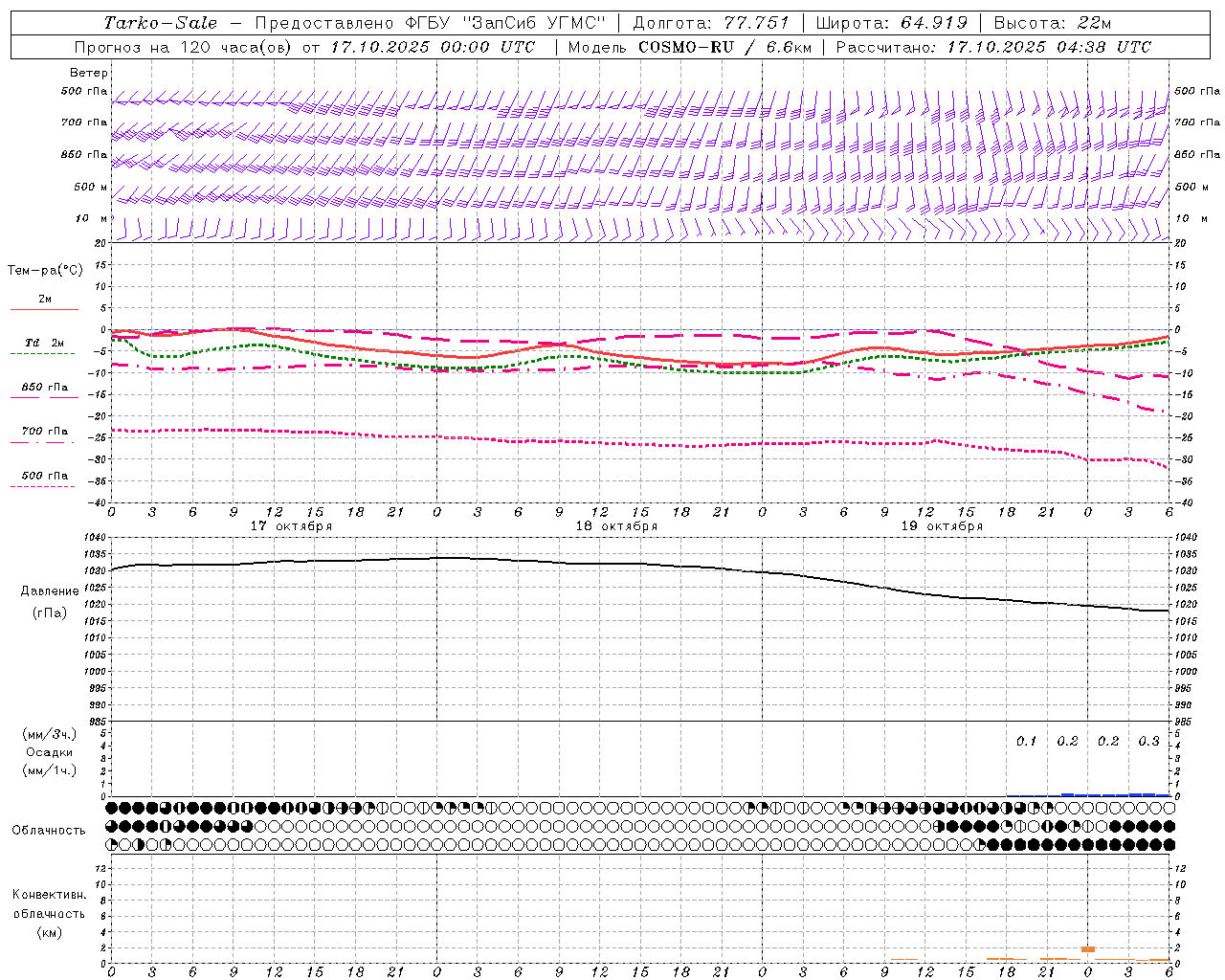This screenshot has width=1225, height=980.
Task: Click the Tarko-Sale station title
Action: 160,23
